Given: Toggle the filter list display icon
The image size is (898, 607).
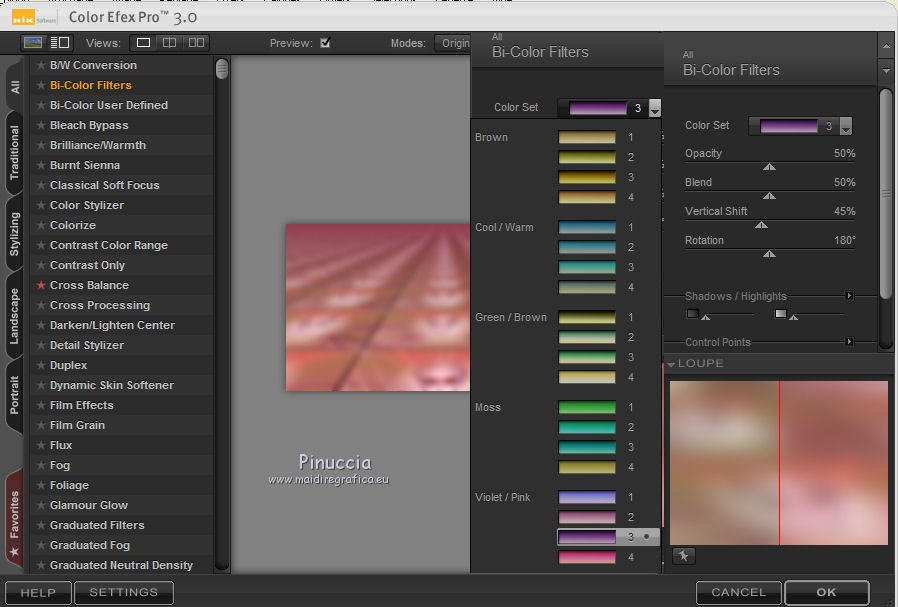Looking at the screenshot, I should (60, 42).
